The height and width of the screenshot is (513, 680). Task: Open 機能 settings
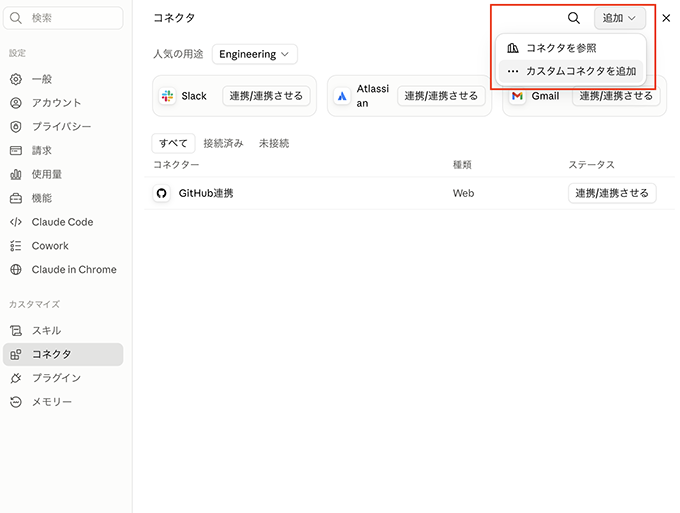(x=63, y=198)
